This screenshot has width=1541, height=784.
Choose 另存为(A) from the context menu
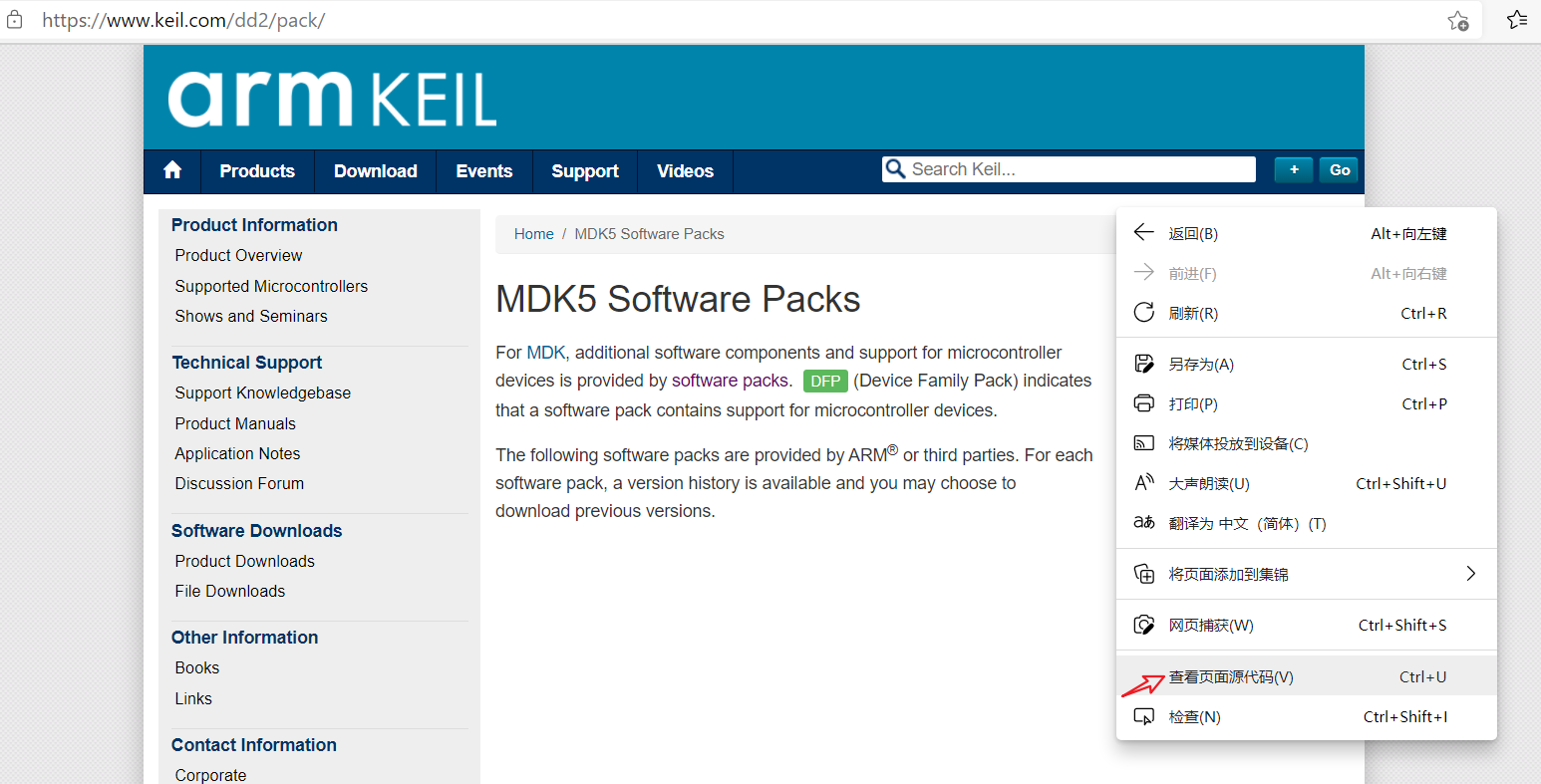(x=1307, y=364)
